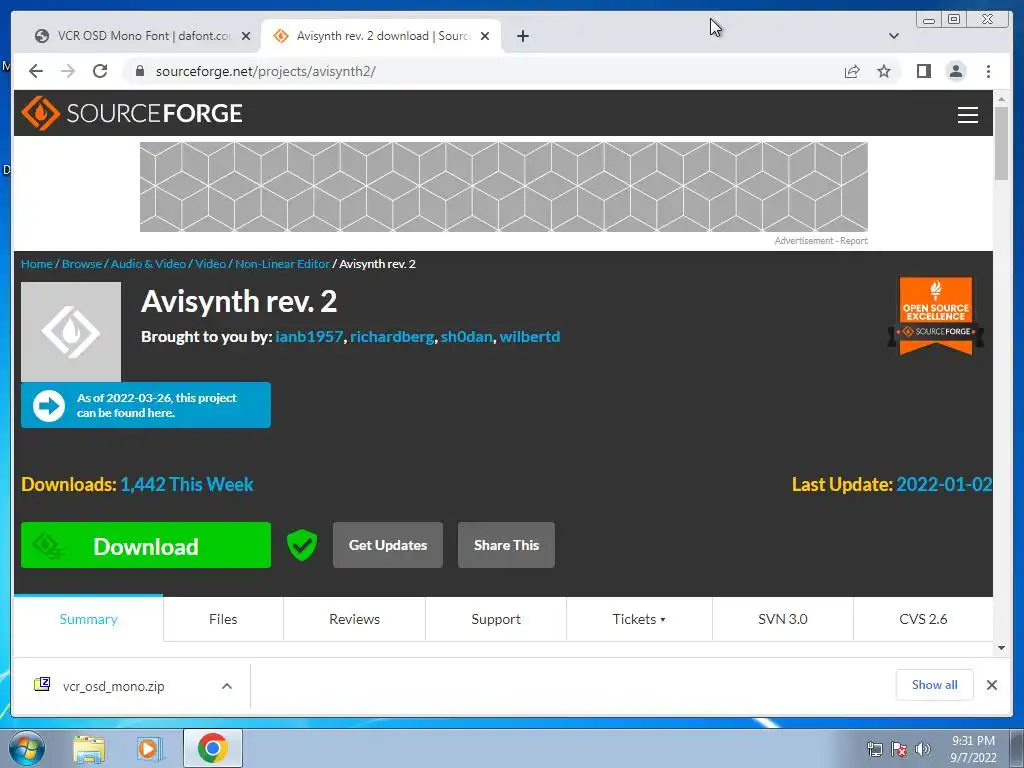Open the Video breadcrumb link

pos(210,264)
